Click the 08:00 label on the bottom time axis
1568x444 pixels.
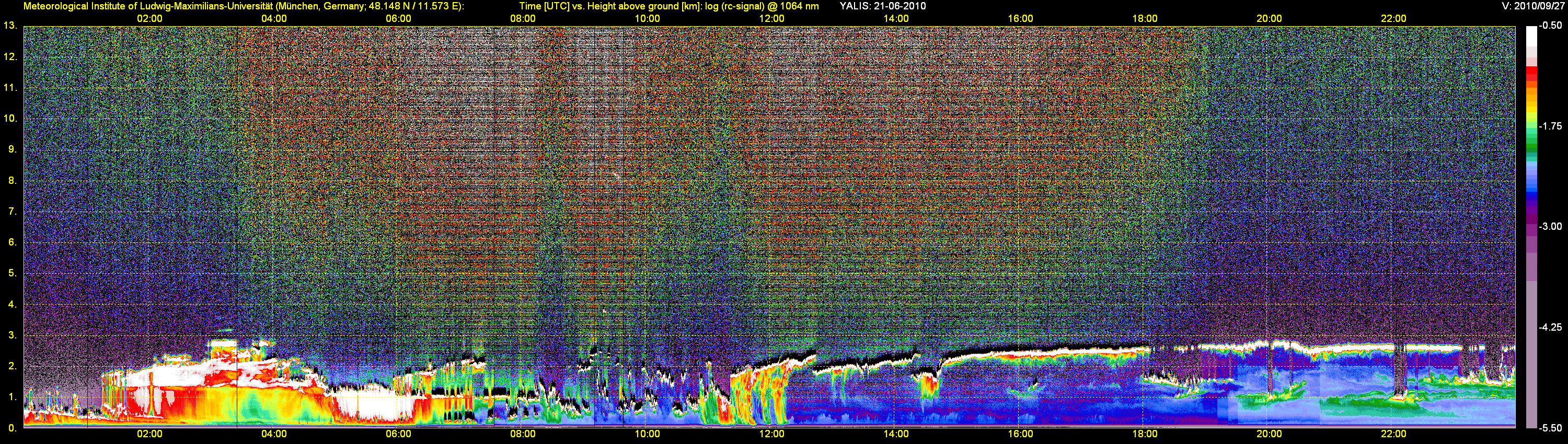523,434
